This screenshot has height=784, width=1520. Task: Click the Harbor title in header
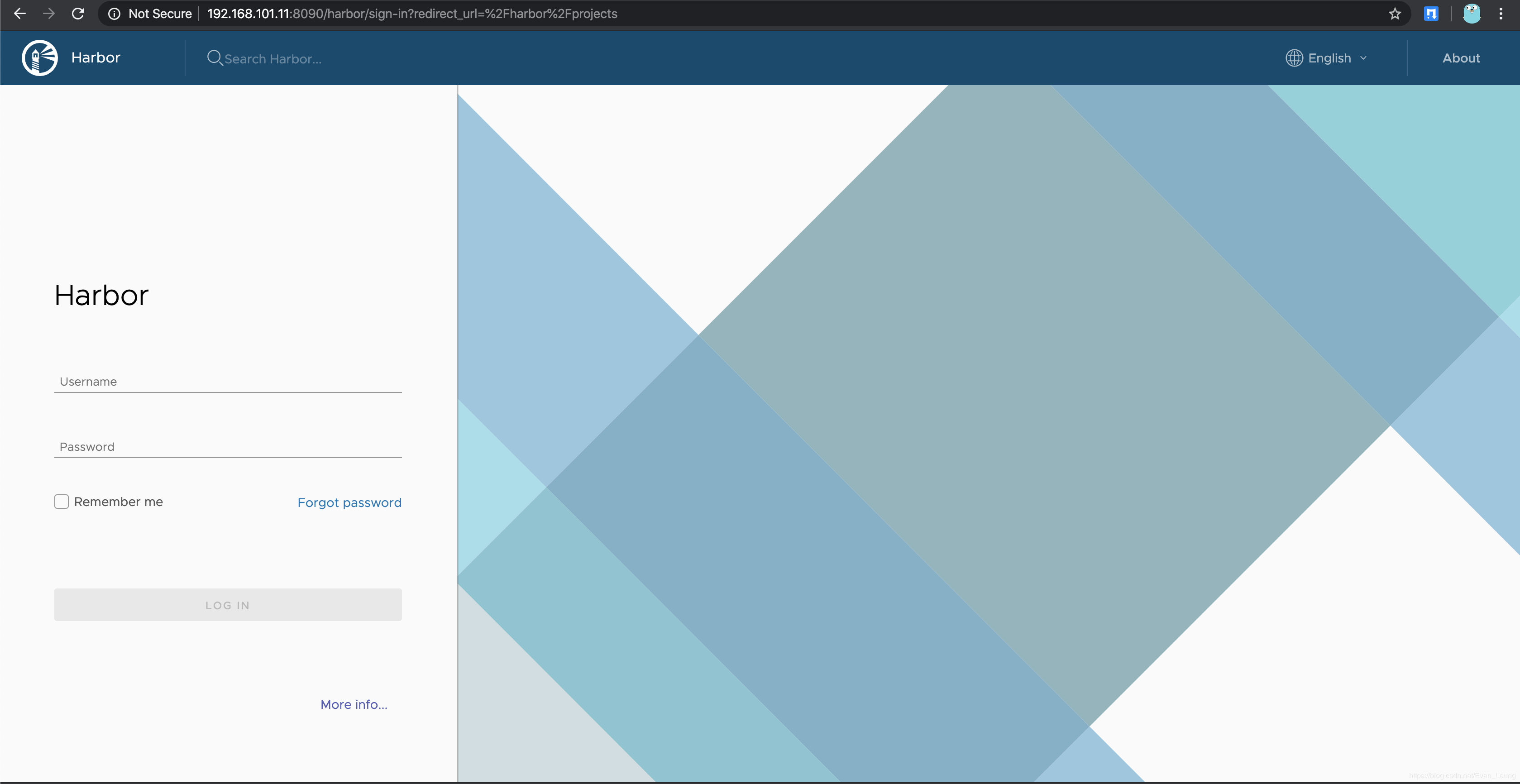click(96, 57)
